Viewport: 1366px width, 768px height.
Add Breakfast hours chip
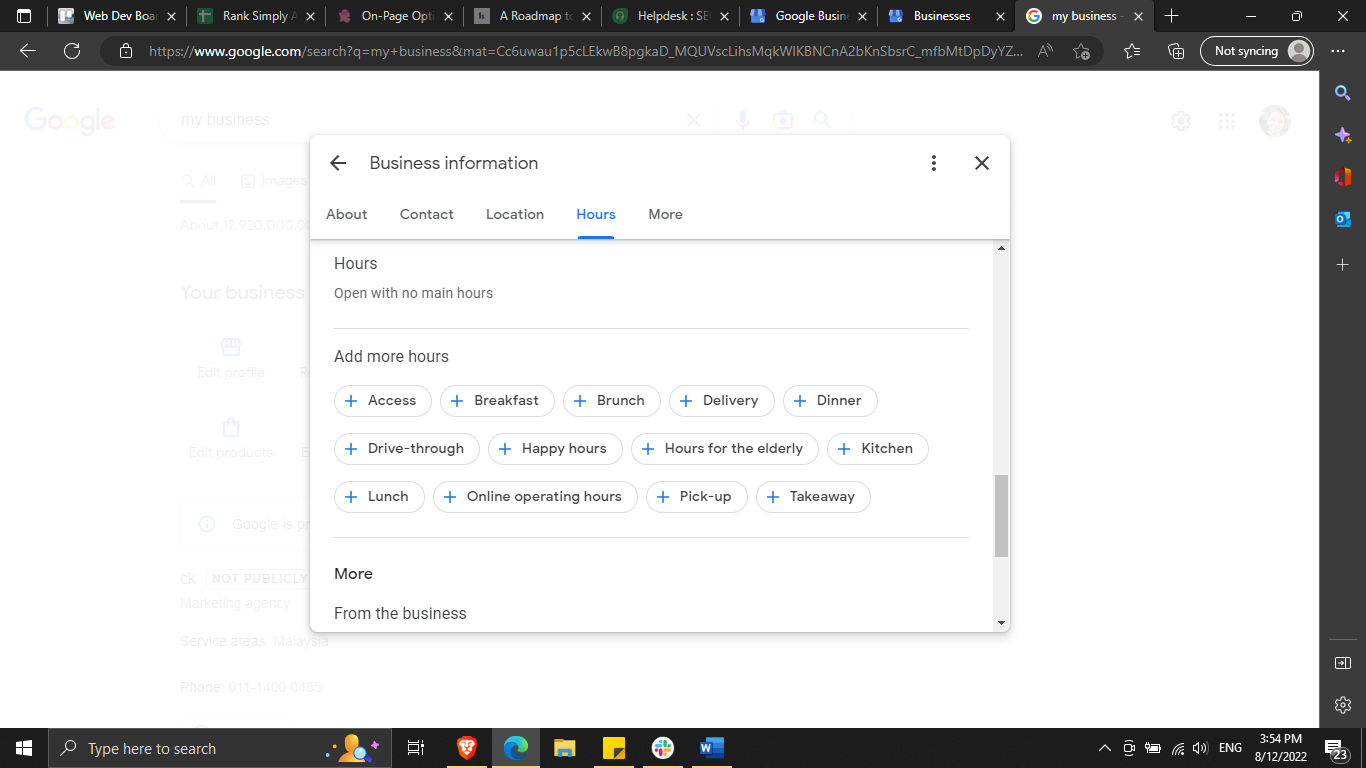pos(496,401)
